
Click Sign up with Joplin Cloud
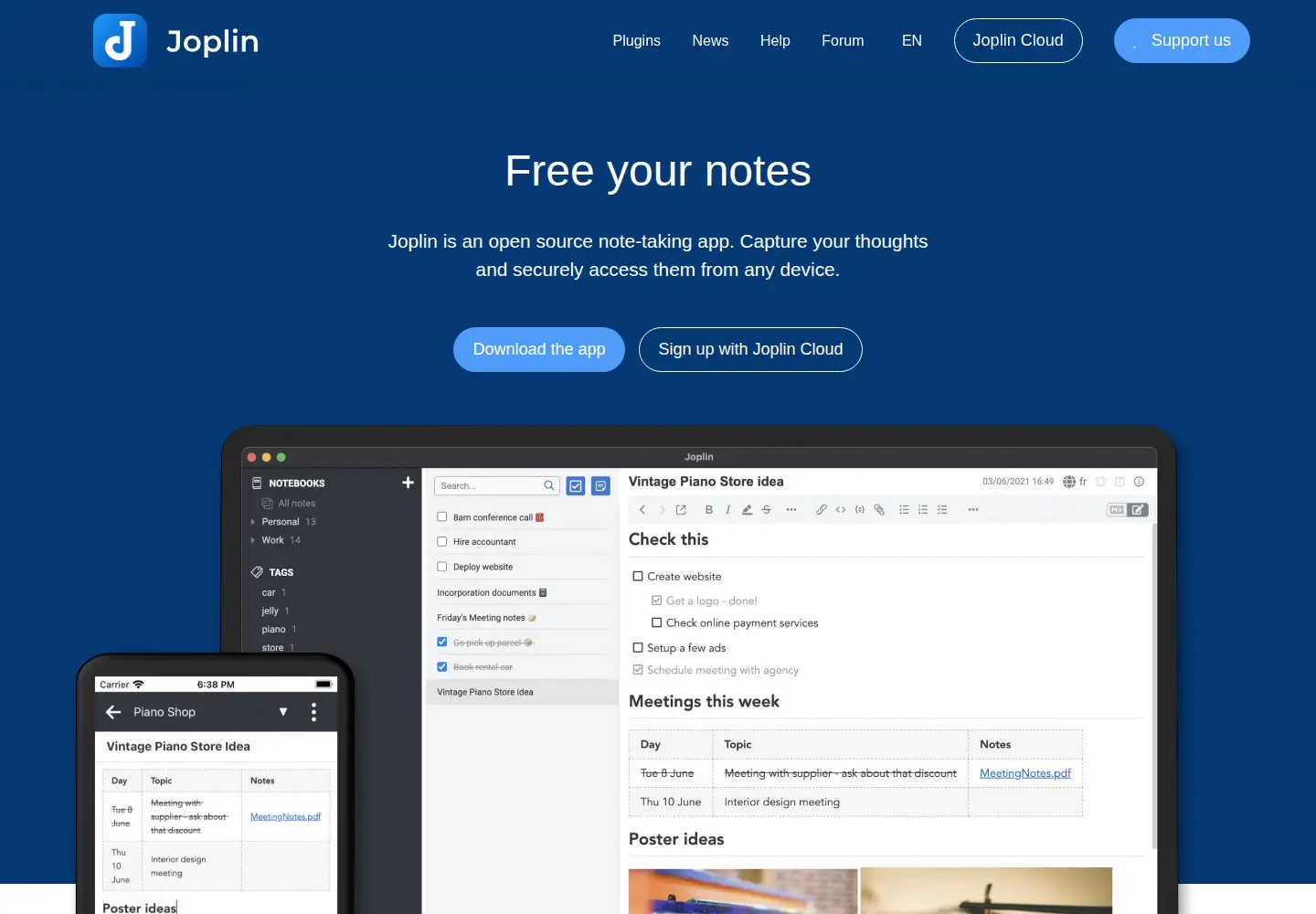click(x=750, y=349)
